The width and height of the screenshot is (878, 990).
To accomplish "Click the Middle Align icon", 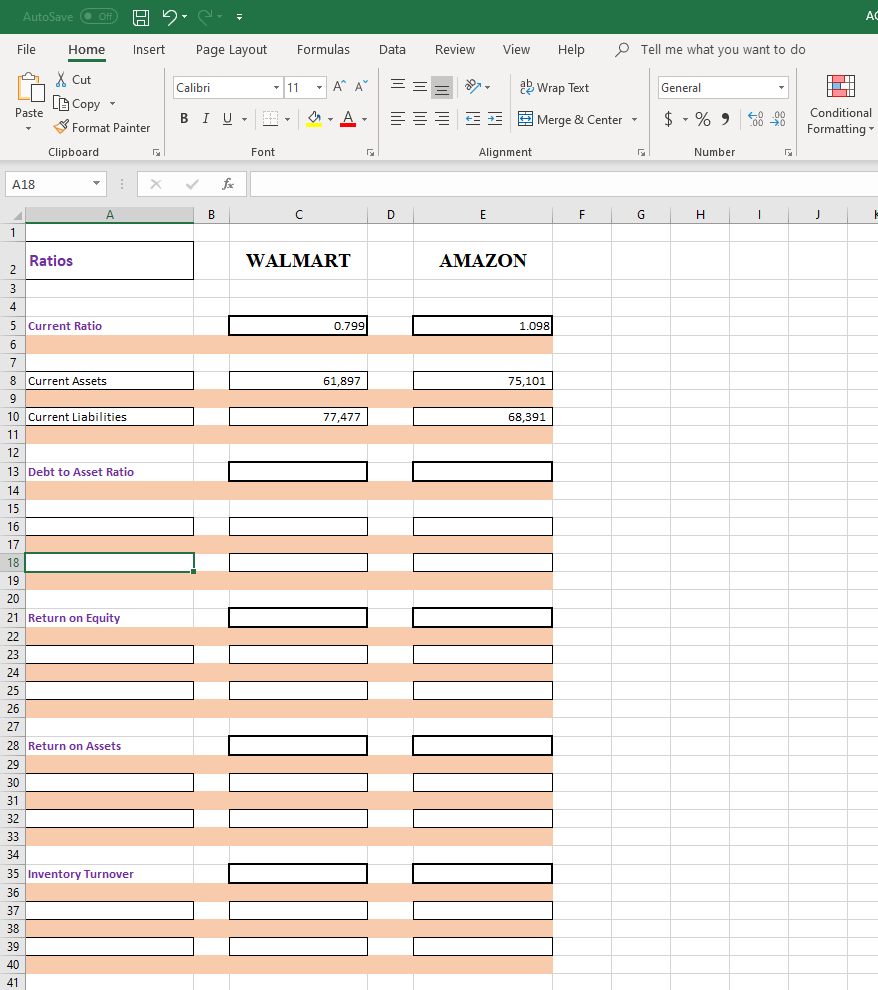I will 420,86.
